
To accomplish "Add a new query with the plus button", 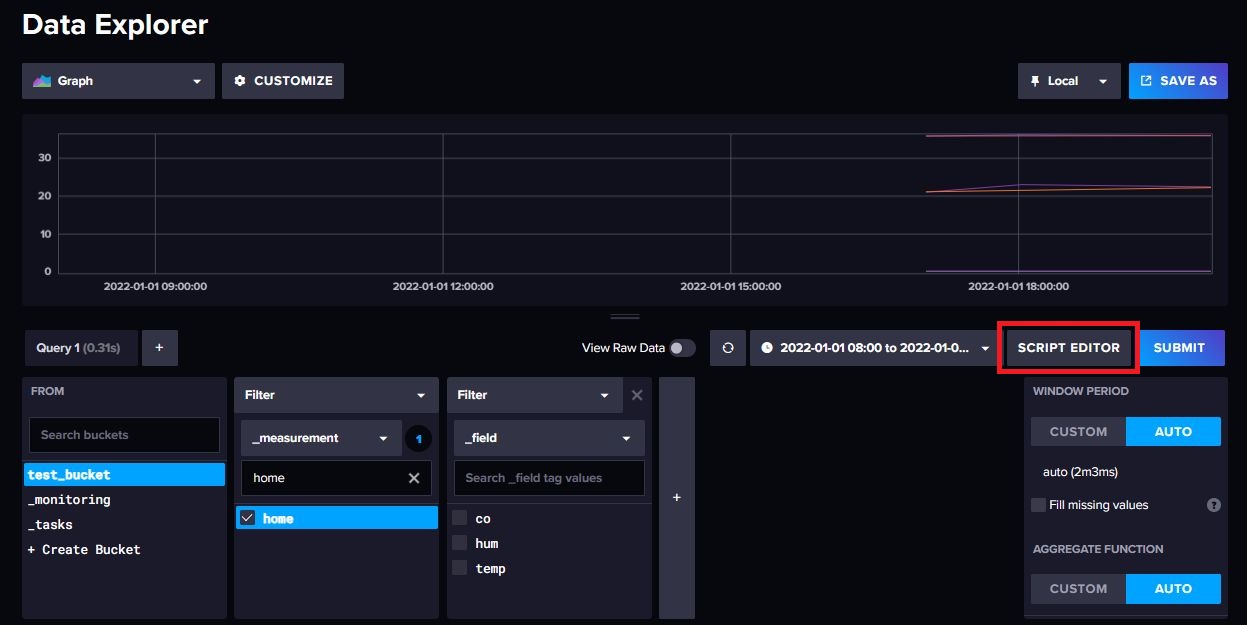I will 158,347.
